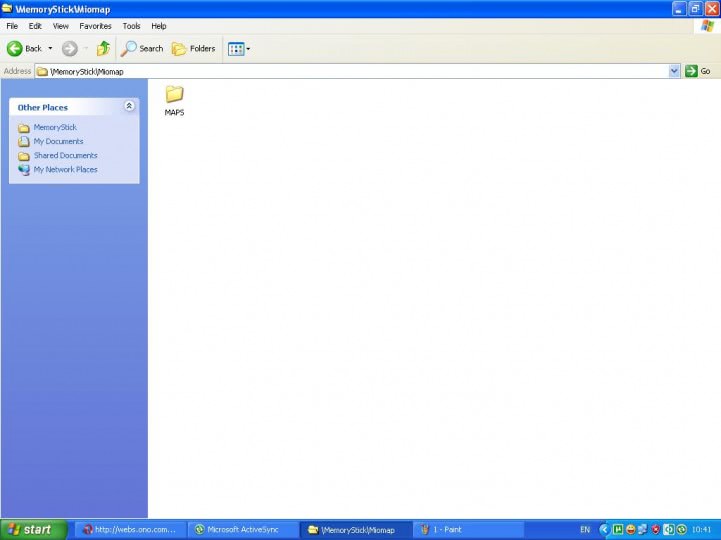Screen dimensions: 721x540
Task: Open My Network Places link
Action: point(65,169)
